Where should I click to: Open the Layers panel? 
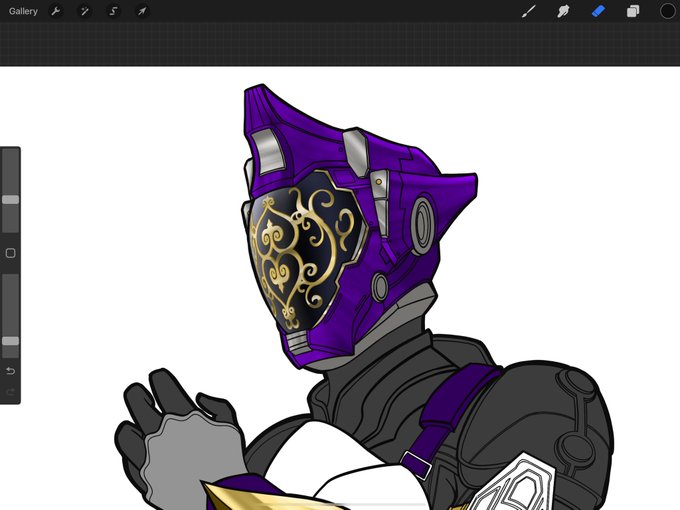click(x=633, y=11)
